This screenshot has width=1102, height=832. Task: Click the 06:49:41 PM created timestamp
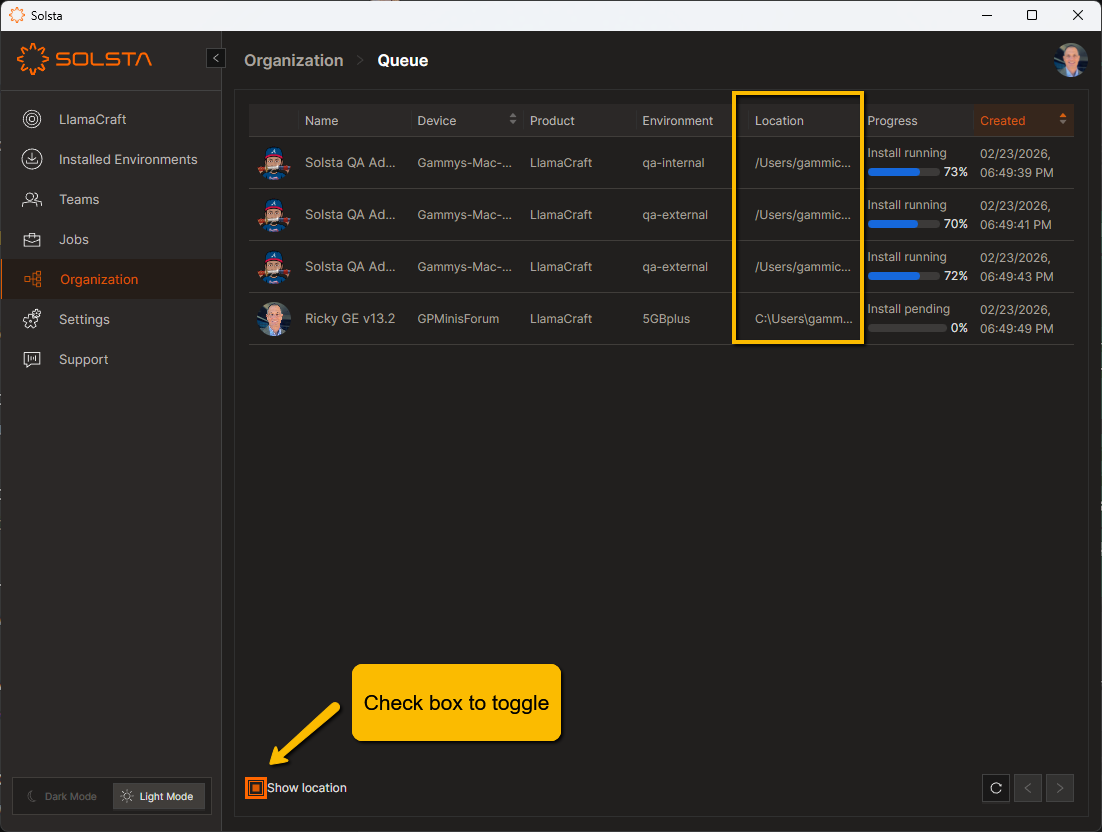click(x=1016, y=225)
